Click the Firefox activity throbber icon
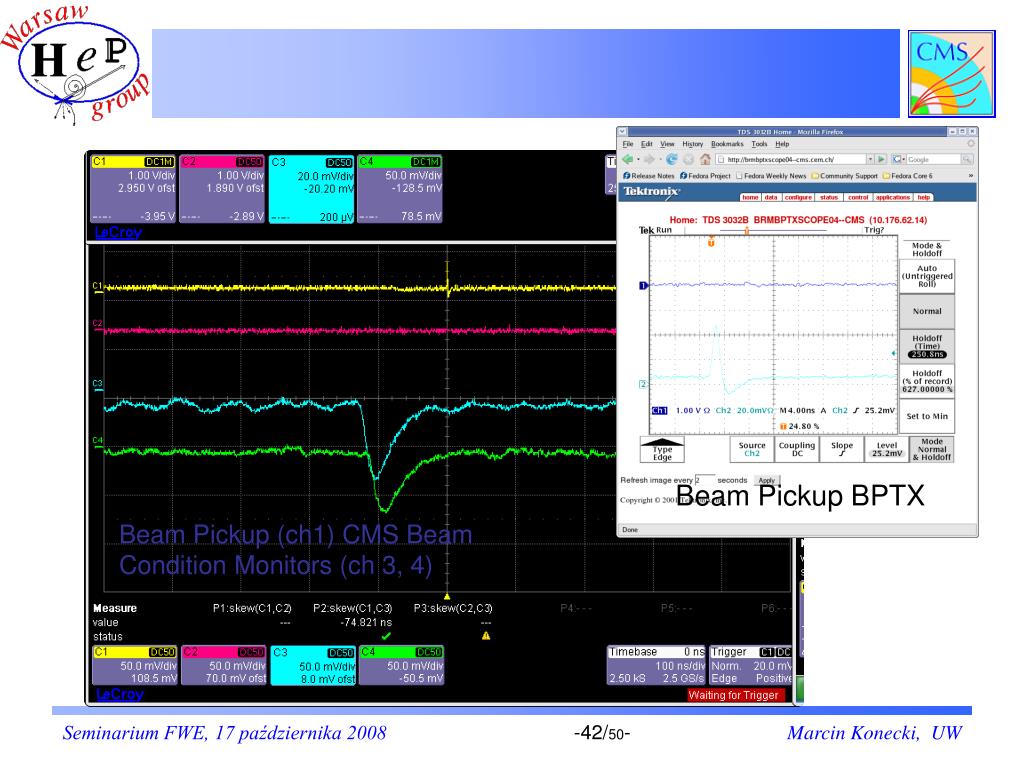 coord(971,144)
